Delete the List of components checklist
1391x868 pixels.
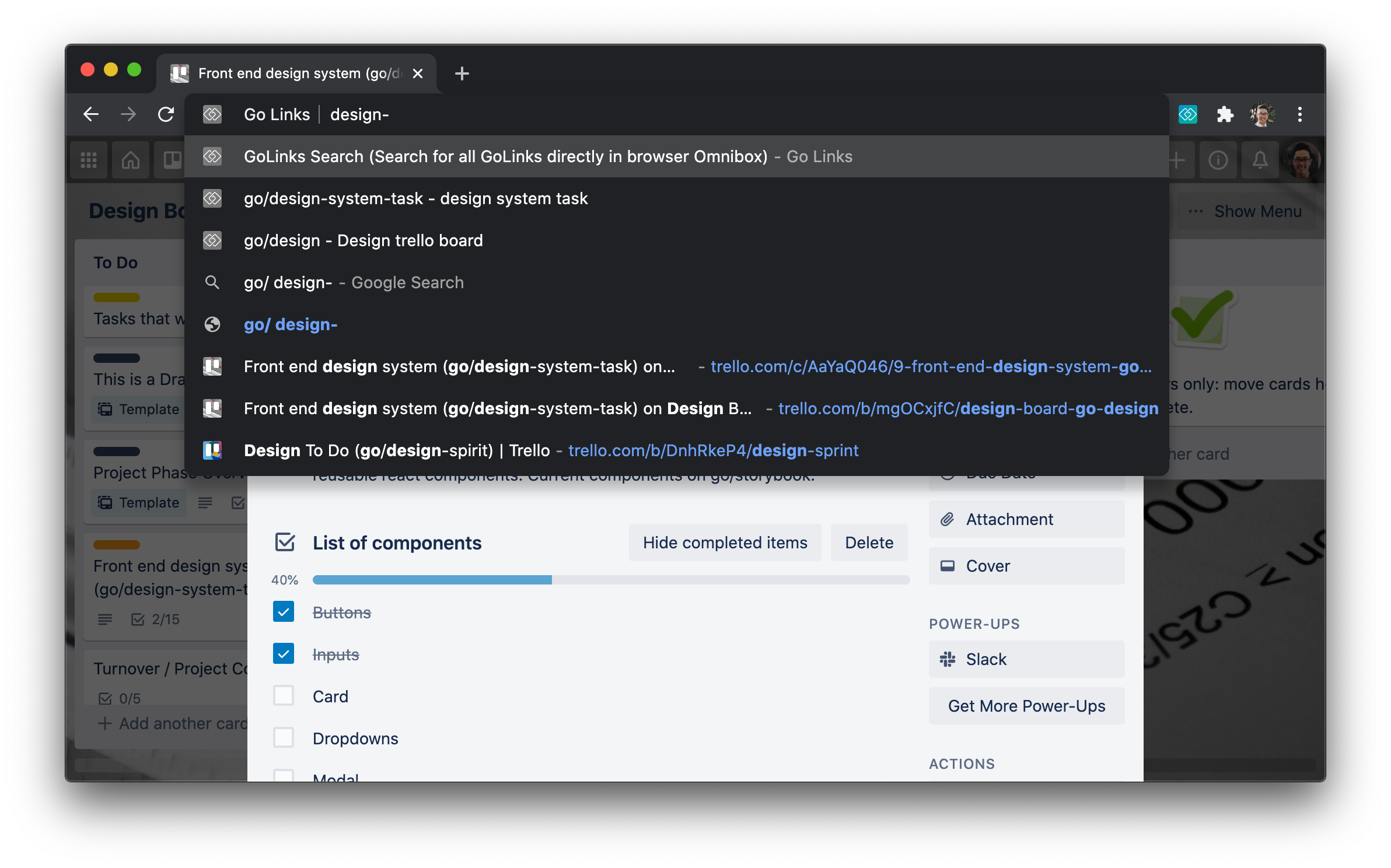[869, 542]
